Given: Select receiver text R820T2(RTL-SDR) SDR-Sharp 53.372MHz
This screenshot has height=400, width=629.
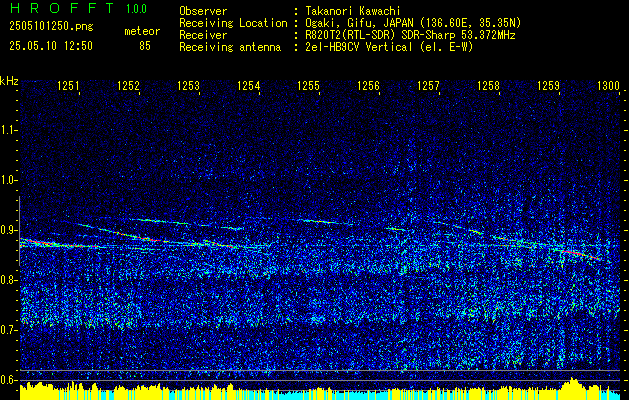Looking at the screenshot, I should 410,35.
